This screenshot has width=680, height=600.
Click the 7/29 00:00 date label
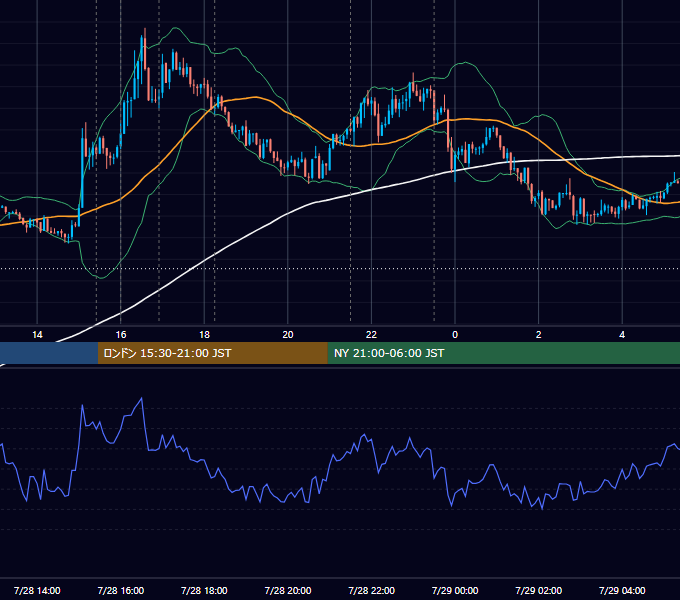tap(455, 590)
